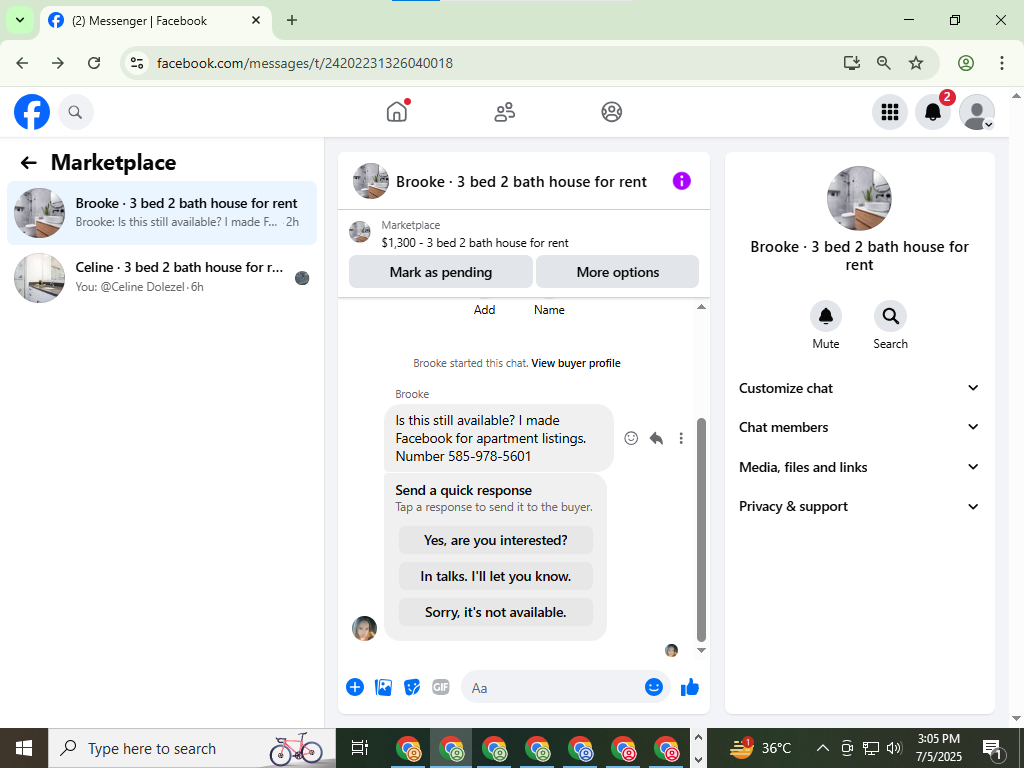Send quick response Sorry, it's not available.
The width and height of the screenshot is (1024, 768).
[496, 612]
